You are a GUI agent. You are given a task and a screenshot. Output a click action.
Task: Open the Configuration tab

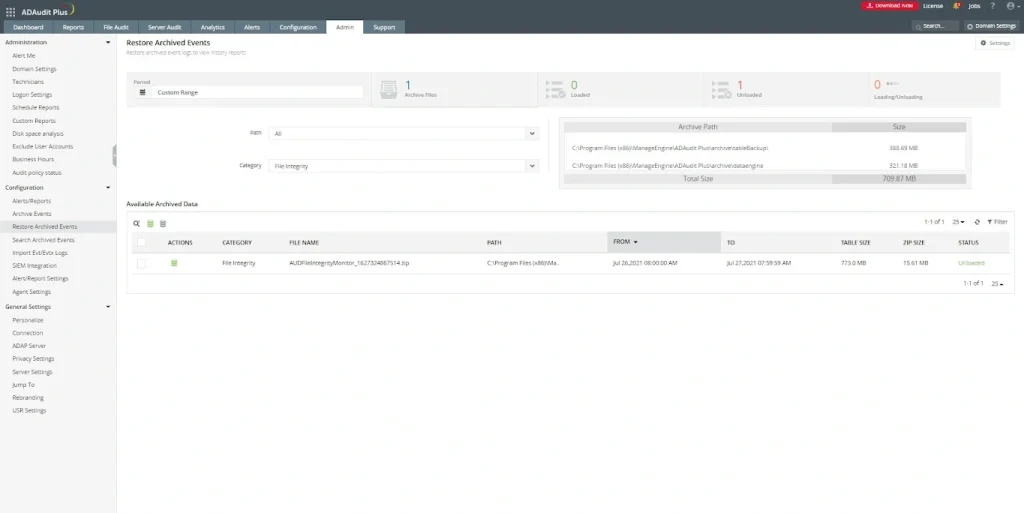coord(298,27)
